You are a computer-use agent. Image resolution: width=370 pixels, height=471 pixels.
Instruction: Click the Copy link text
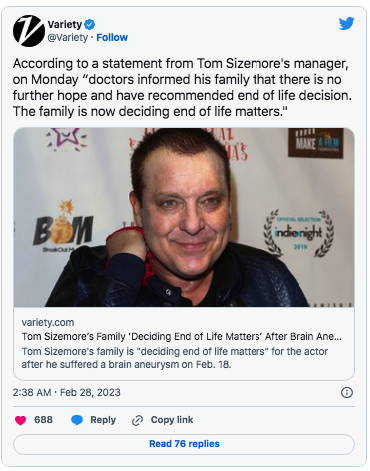(x=172, y=420)
